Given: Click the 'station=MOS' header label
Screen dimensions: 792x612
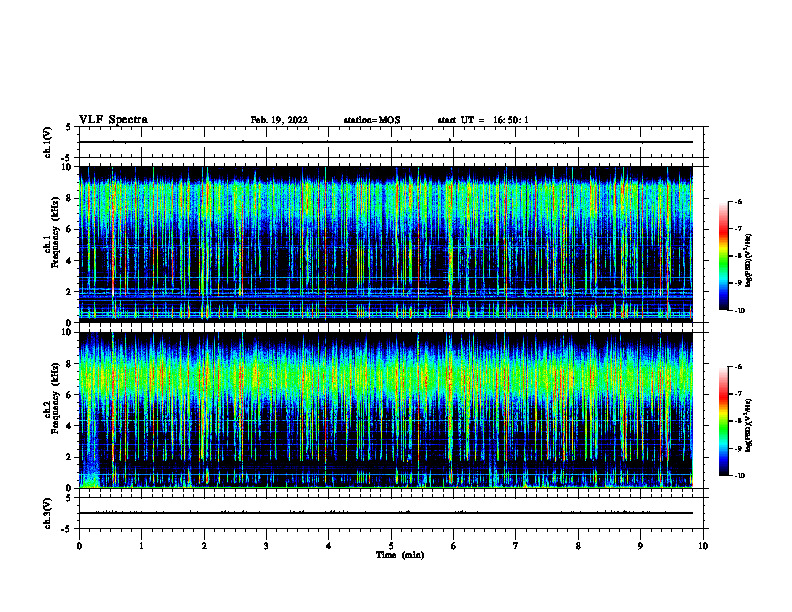Looking at the screenshot, I should tap(372, 120).
